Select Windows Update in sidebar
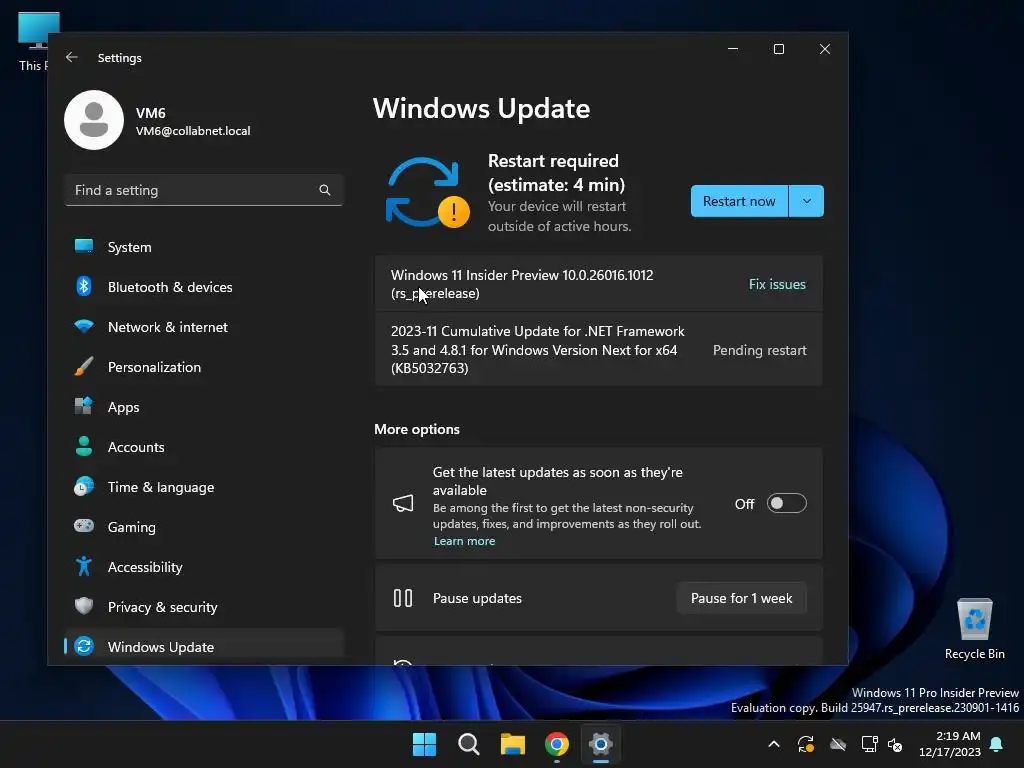Viewport: 1024px width, 768px height. click(204, 647)
